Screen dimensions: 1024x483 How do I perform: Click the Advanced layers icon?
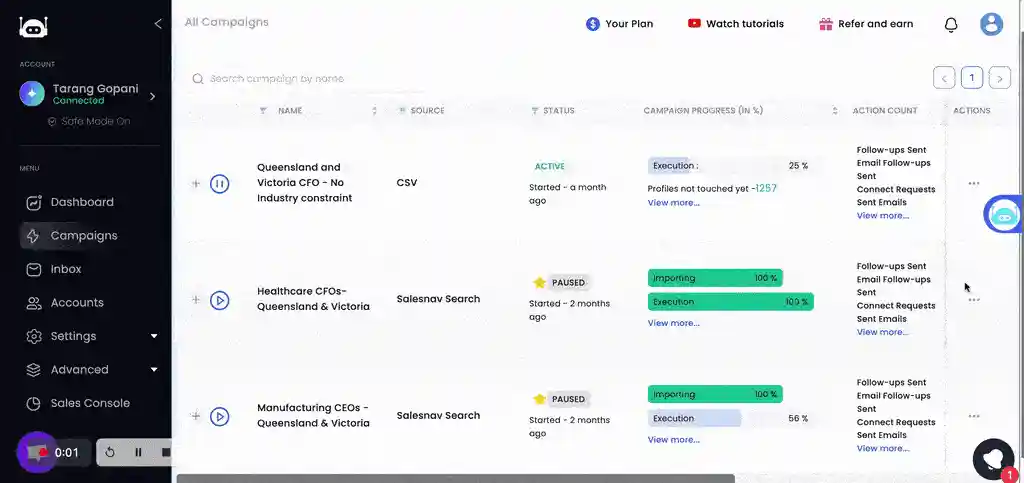(x=33, y=370)
